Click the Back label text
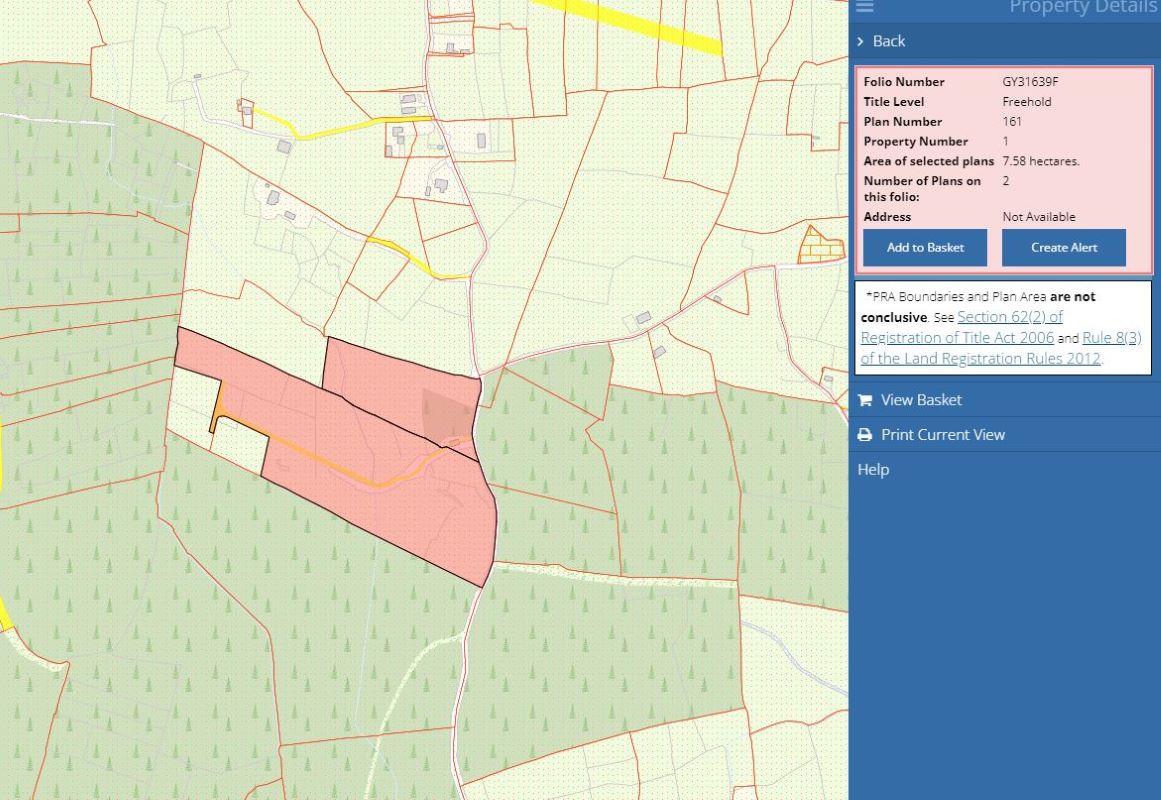 pyautogui.click(x=889, y=41)
